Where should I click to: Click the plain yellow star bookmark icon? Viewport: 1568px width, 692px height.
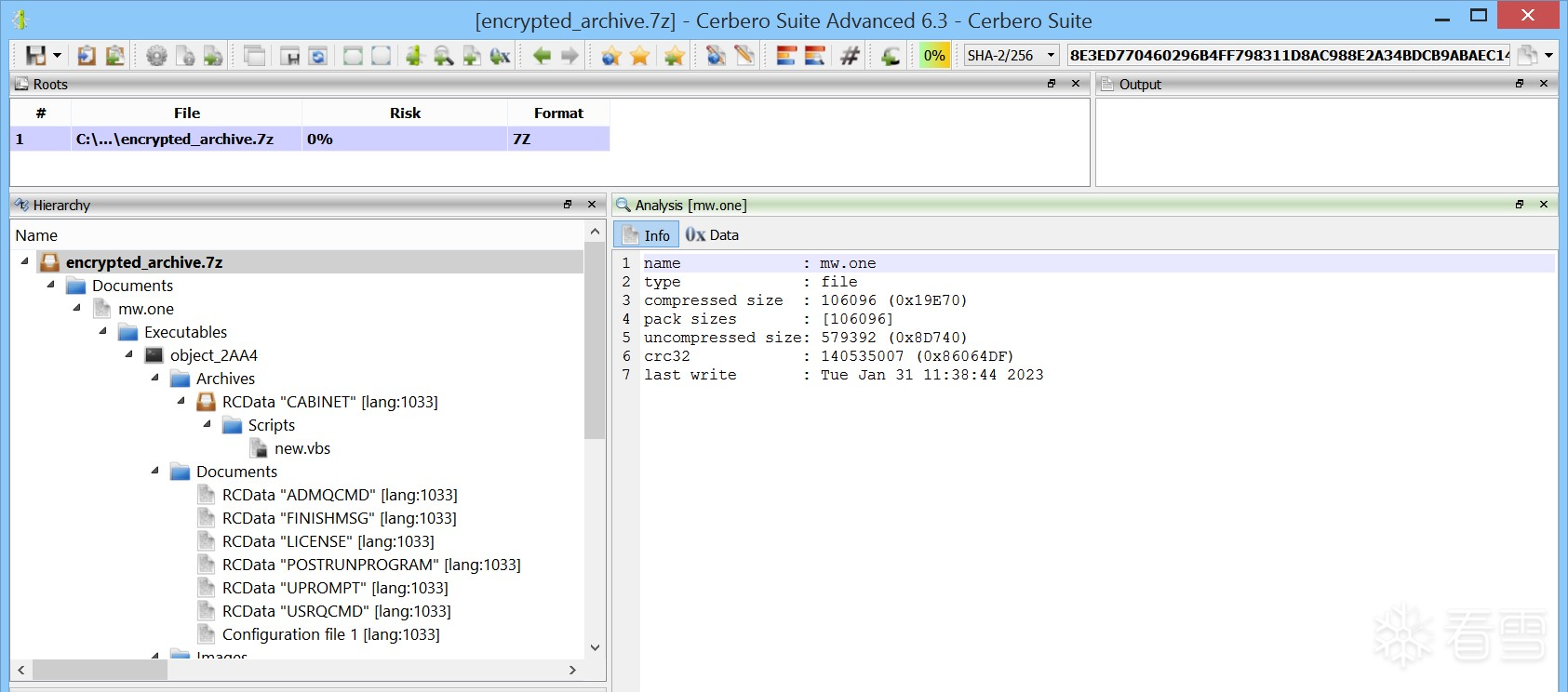(x=640, y=56)
